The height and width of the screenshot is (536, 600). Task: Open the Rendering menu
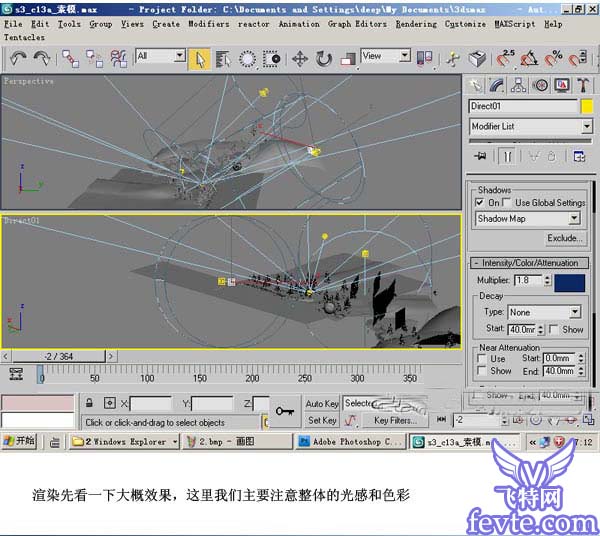tap(416, 24)
